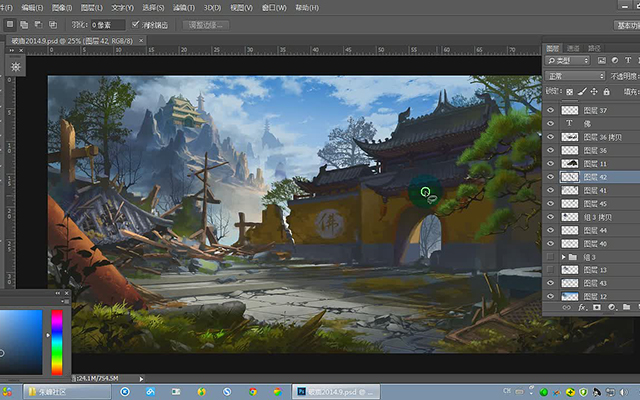
Task: Open the 滤镜(T) menu
Action: coord(184,7)
